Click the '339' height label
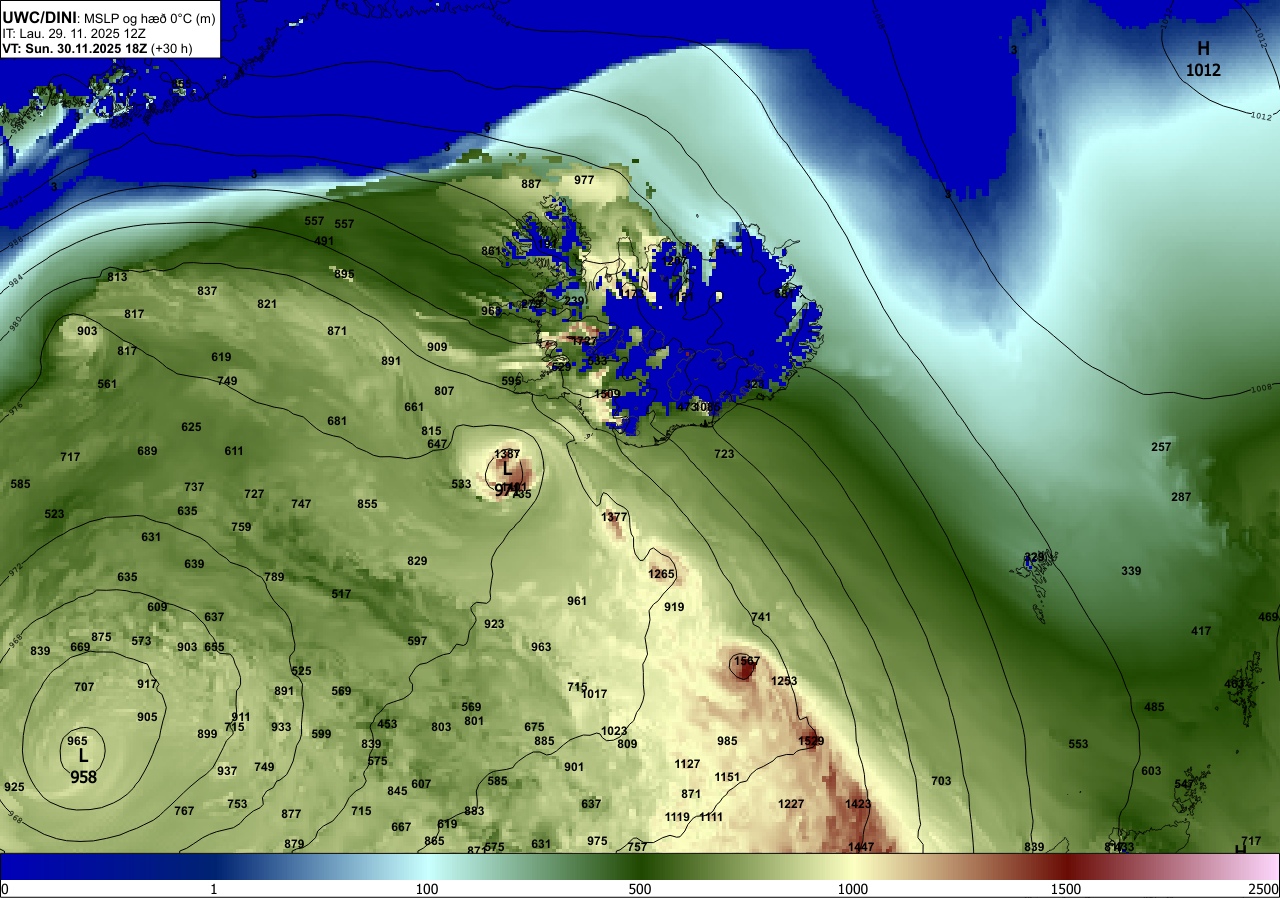 pyautogui.click(x=1131, y=571)
